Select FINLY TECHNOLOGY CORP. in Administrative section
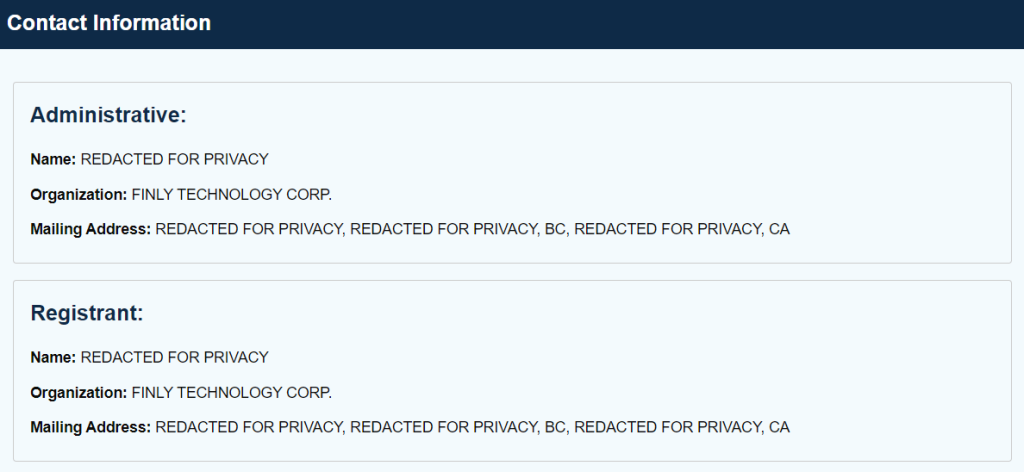The height and width of the screenshot is (472, 1024). tap(232, 194)
